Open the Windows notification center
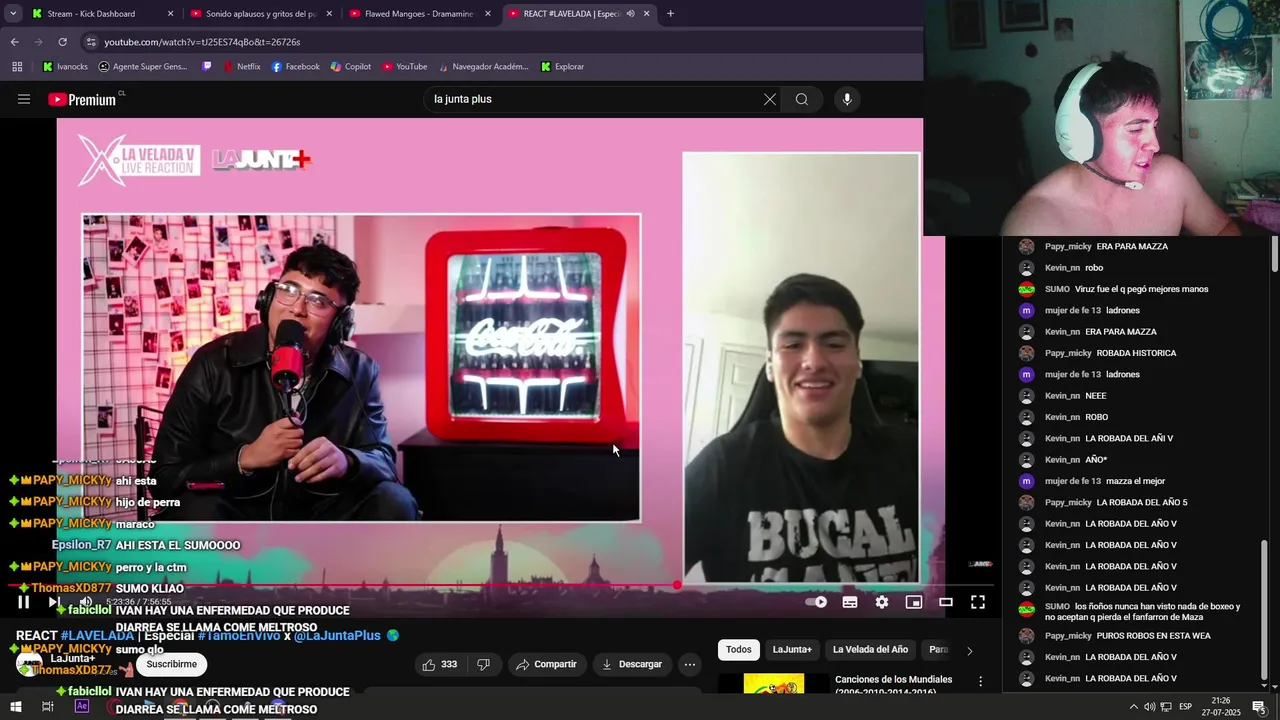 1259,707
